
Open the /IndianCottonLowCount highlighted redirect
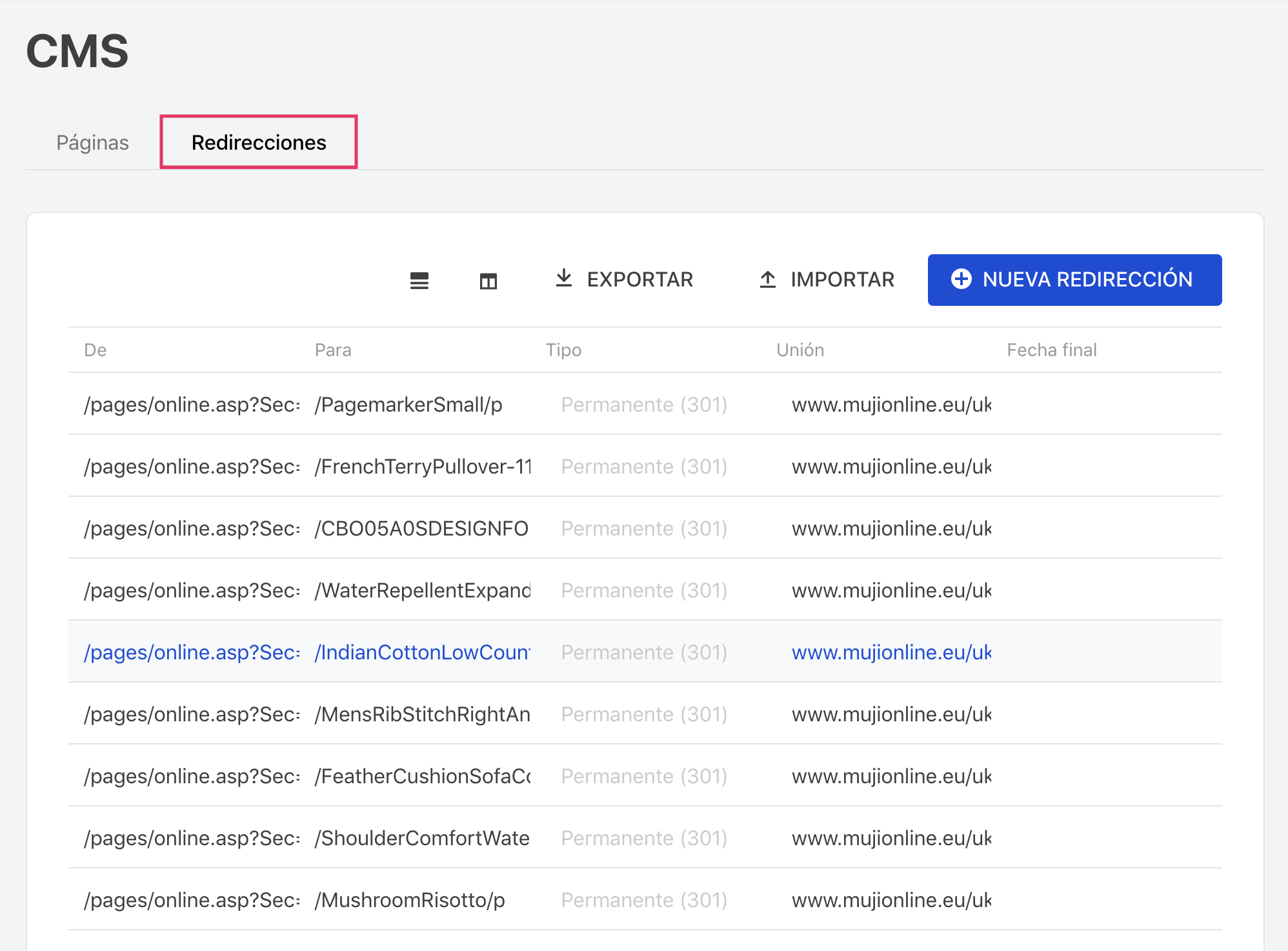[422, 652]
